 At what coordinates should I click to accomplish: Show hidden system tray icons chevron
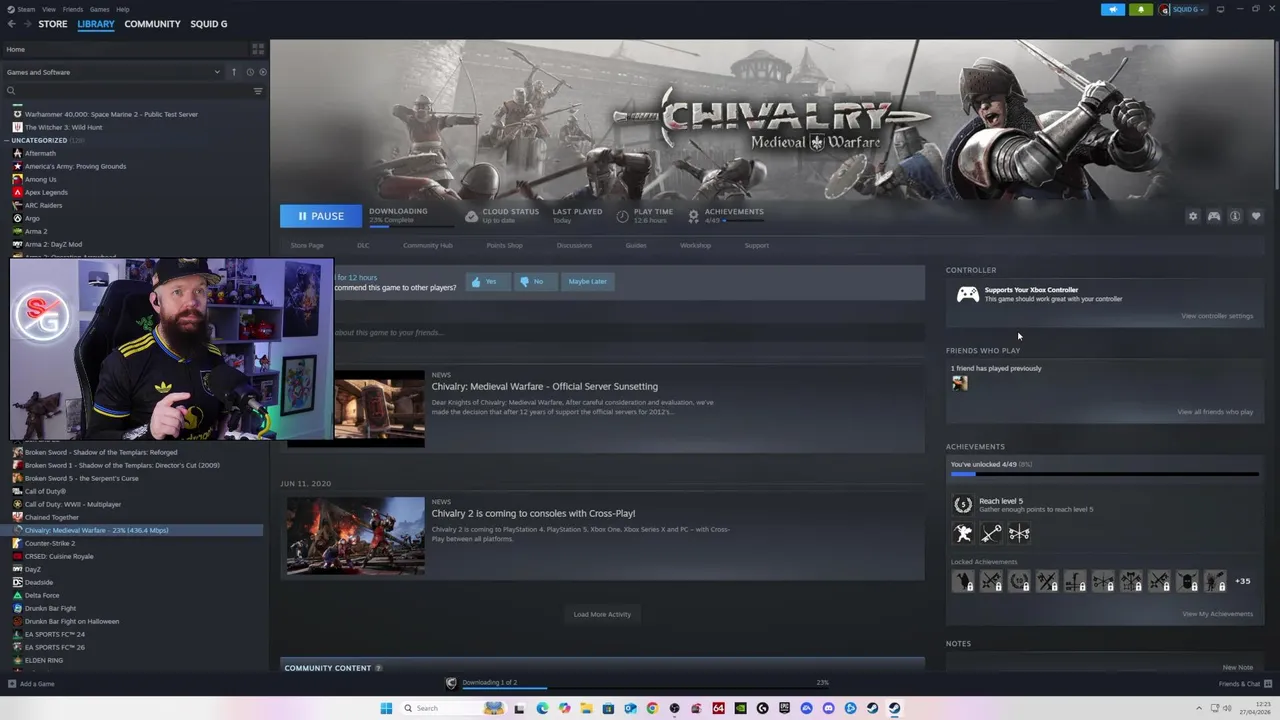coord(1199,708)
